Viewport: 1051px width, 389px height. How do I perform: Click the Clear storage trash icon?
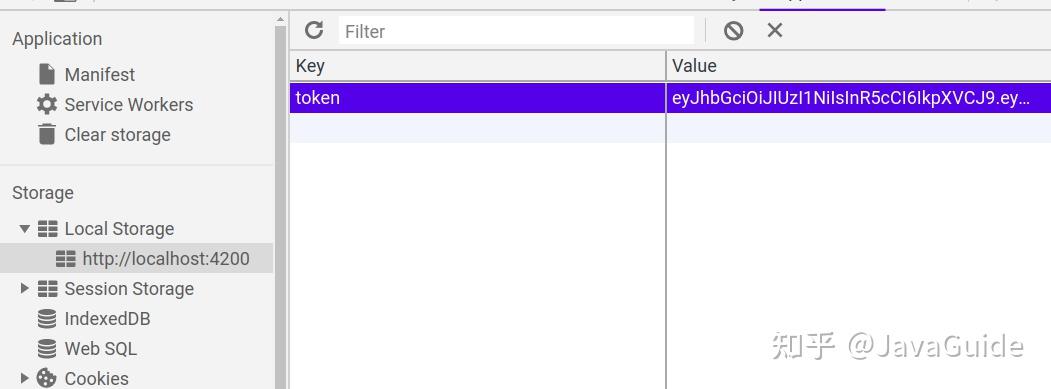click(x=47, y=134)
